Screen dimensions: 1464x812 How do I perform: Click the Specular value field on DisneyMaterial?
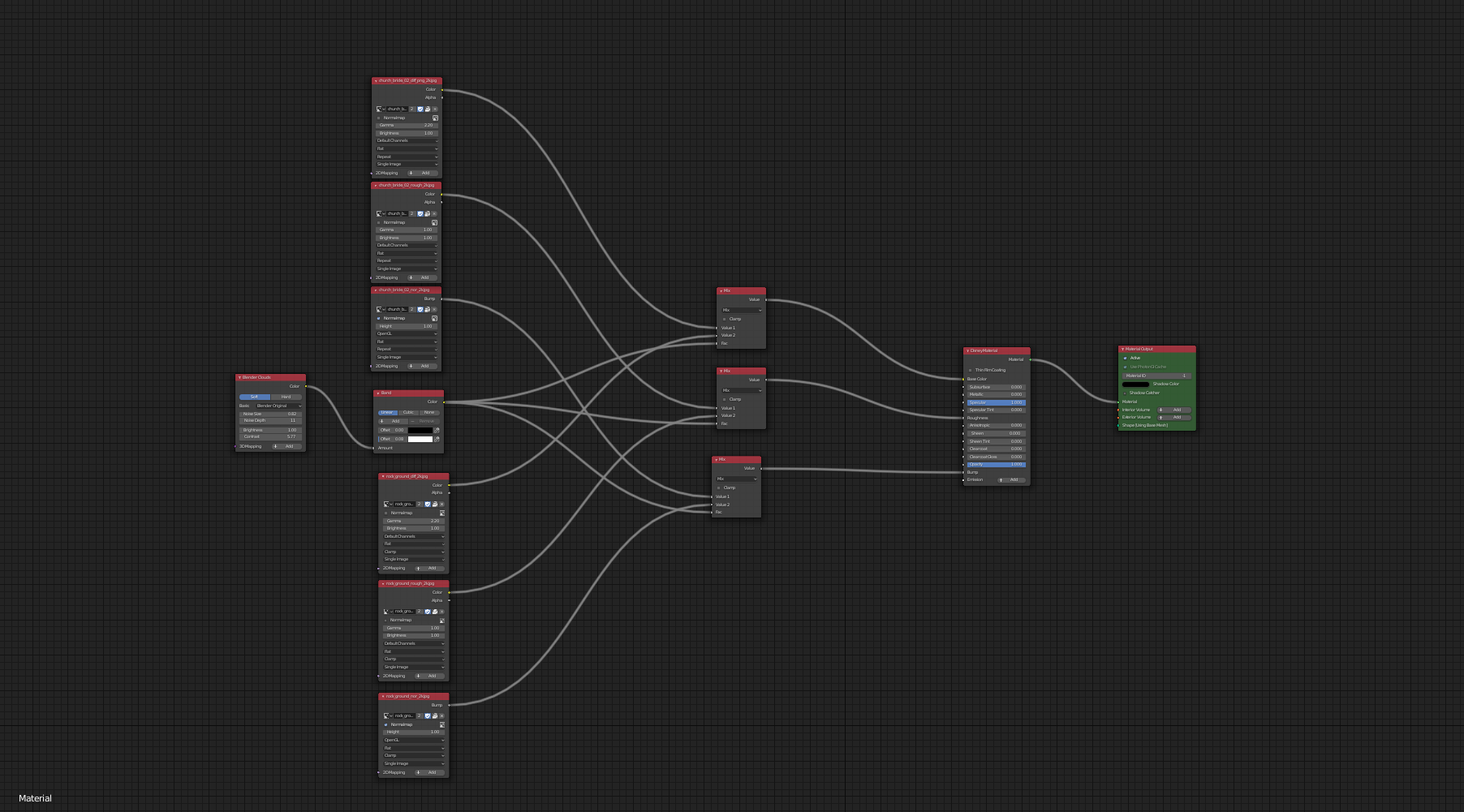pyautogui.click(x=996, y=402)
